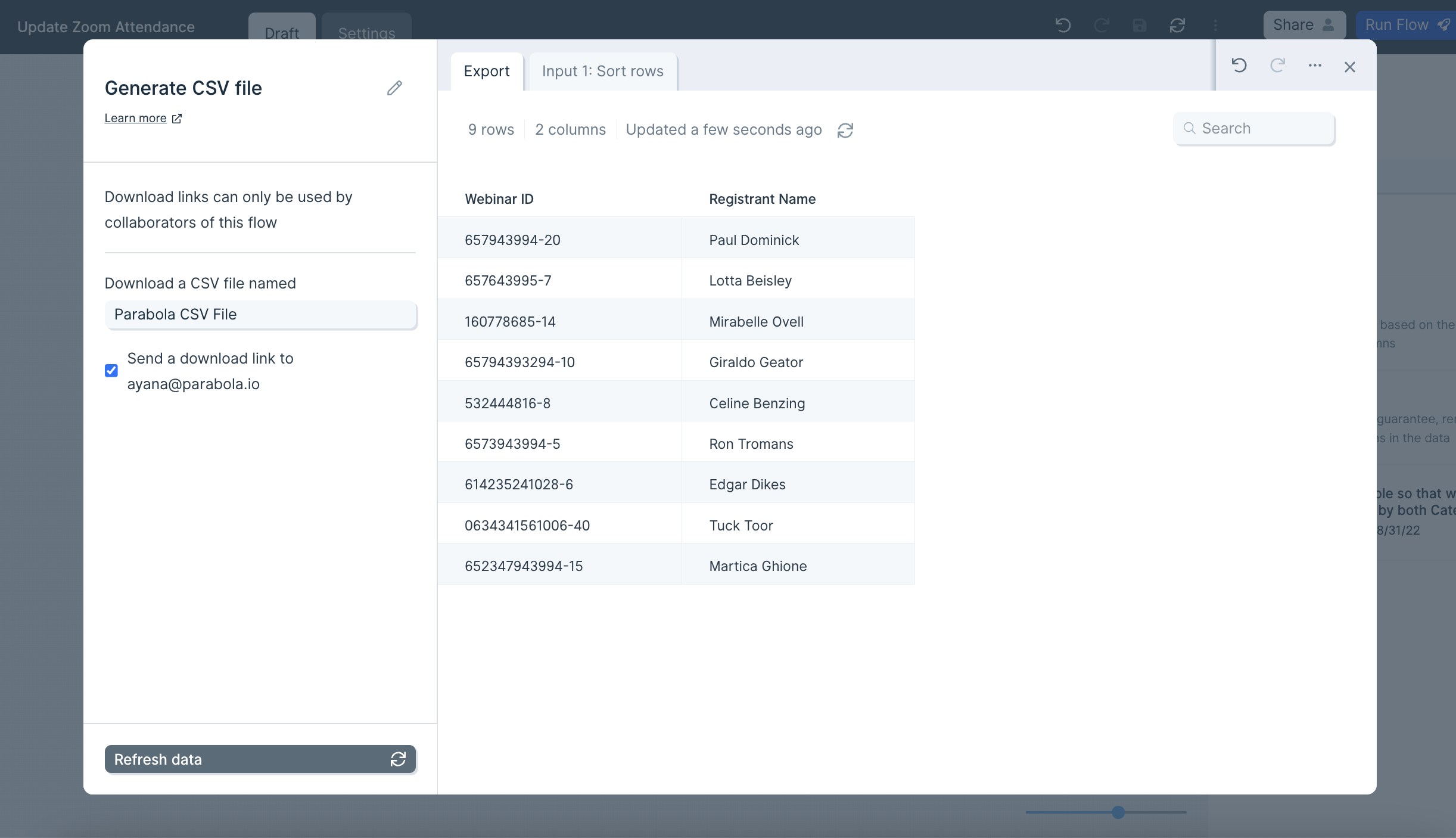The width and height of the screenshot is (1456, 838).
Task: Click the zoom slider handle on canvas
Action: pyautogui.click(x=1118, y=812)
